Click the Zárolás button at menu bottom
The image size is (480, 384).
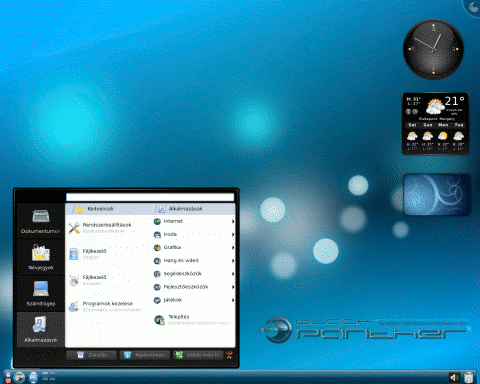[x=92, y=355]
